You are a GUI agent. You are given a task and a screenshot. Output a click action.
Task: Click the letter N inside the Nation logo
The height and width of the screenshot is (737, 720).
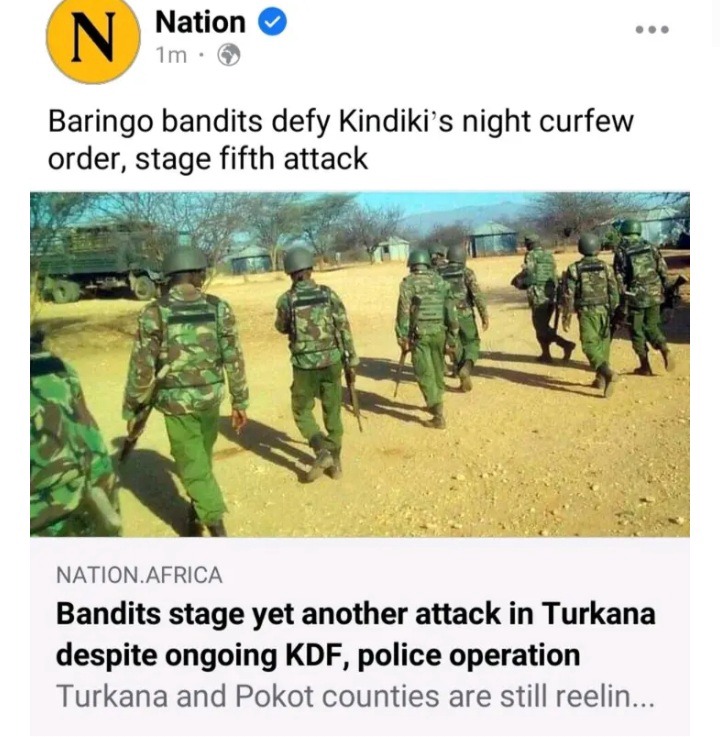(x=93, y=39)
